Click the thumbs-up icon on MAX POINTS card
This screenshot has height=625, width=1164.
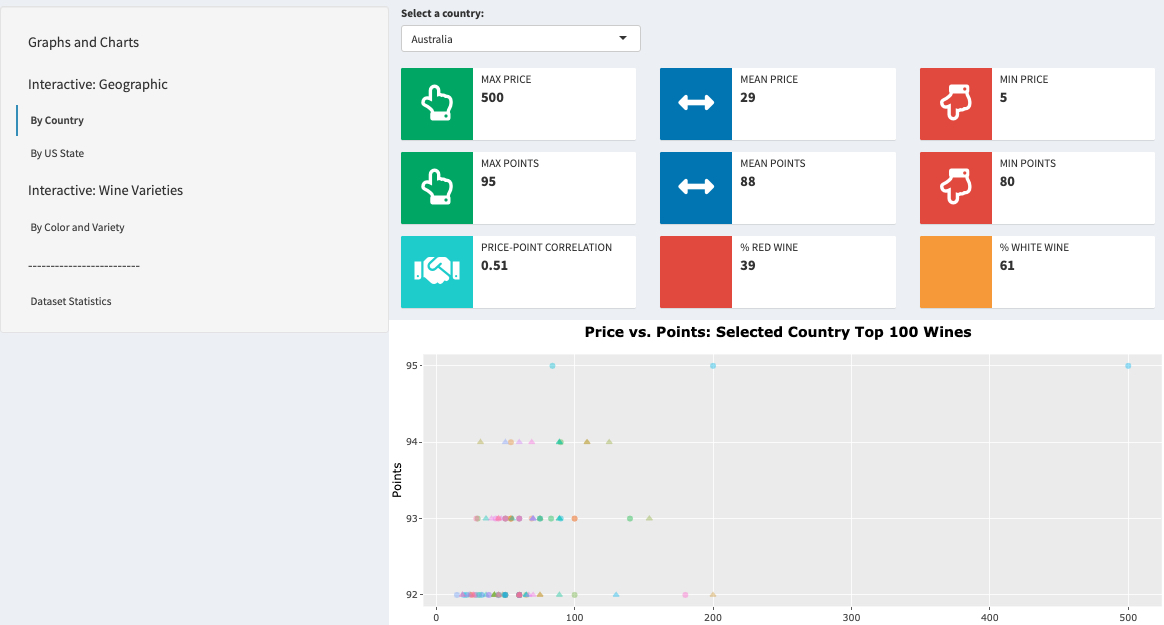(x=436, y=188)
